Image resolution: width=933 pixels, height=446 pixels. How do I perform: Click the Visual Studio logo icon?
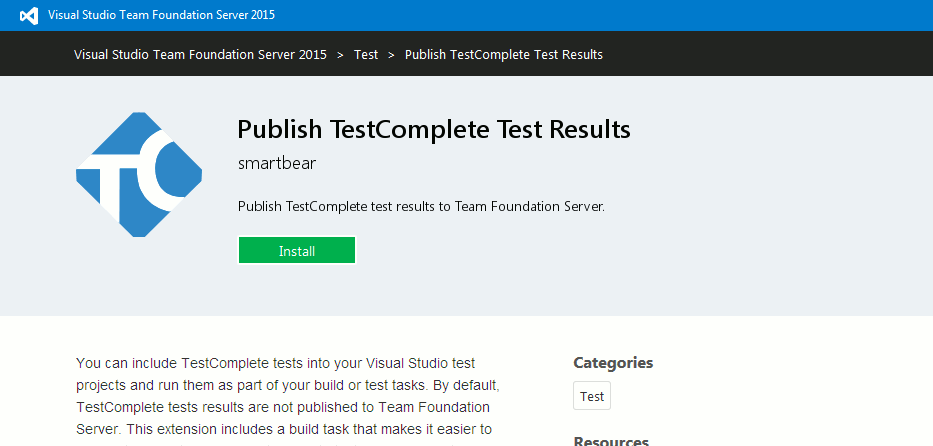(28, 16)
